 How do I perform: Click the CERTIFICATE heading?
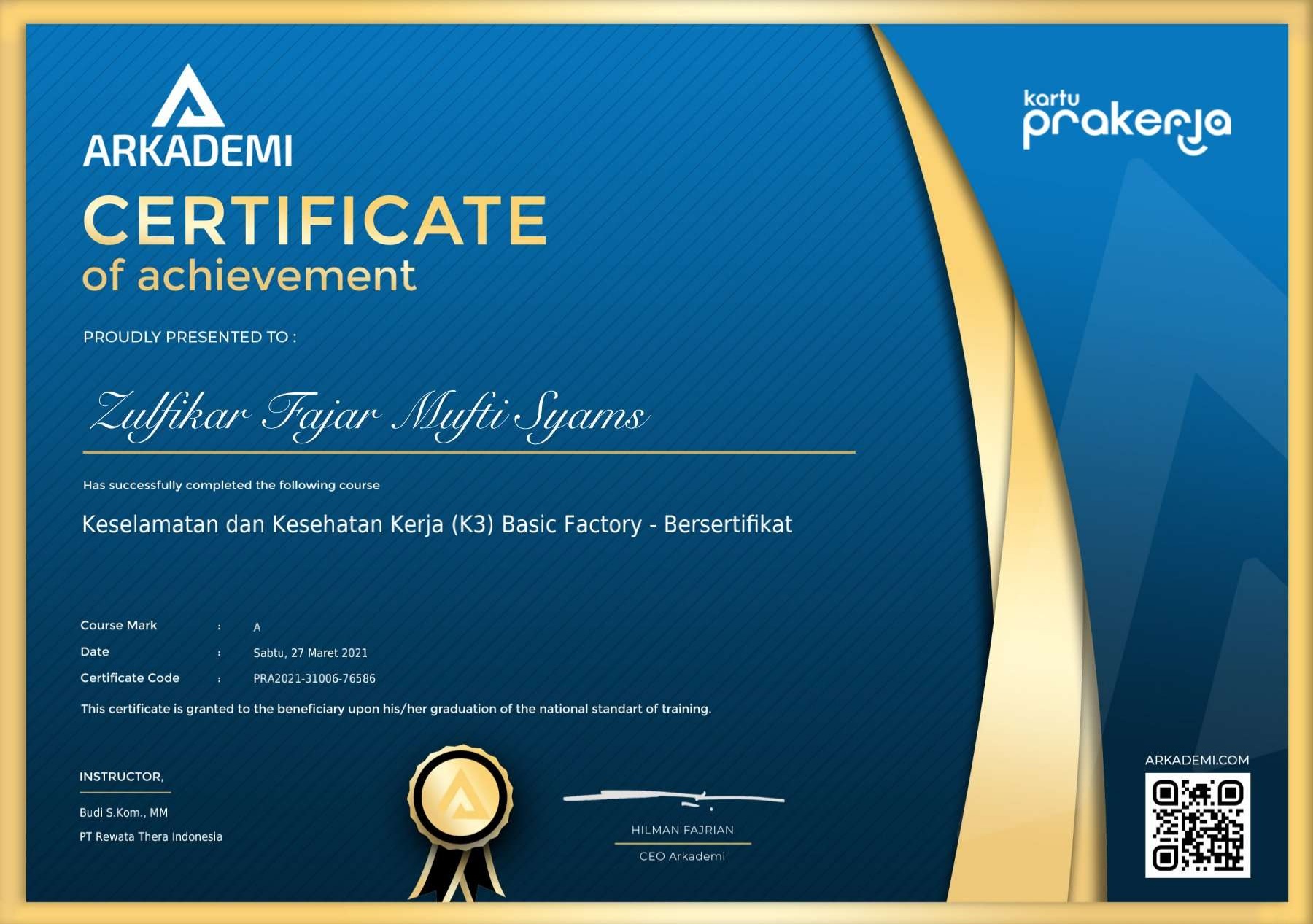(x=315, y=220)
